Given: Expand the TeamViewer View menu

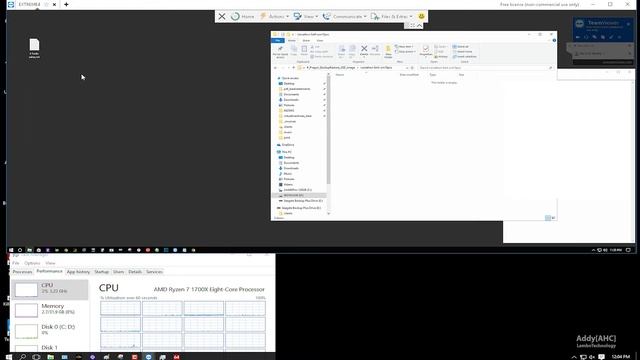Looking at the screenshot, I should tap(306, 16).
